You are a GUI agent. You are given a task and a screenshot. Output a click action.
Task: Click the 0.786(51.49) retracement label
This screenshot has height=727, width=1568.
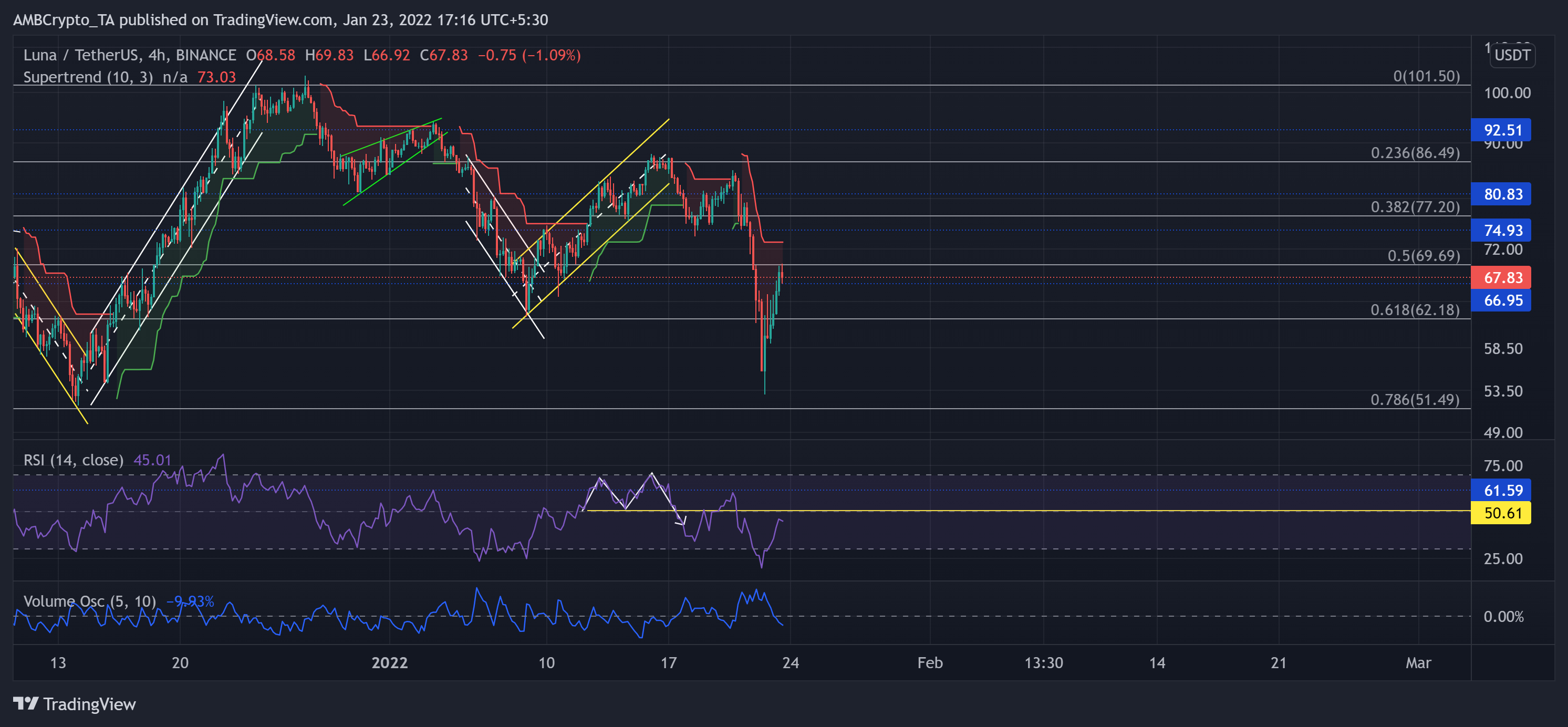1414,399
